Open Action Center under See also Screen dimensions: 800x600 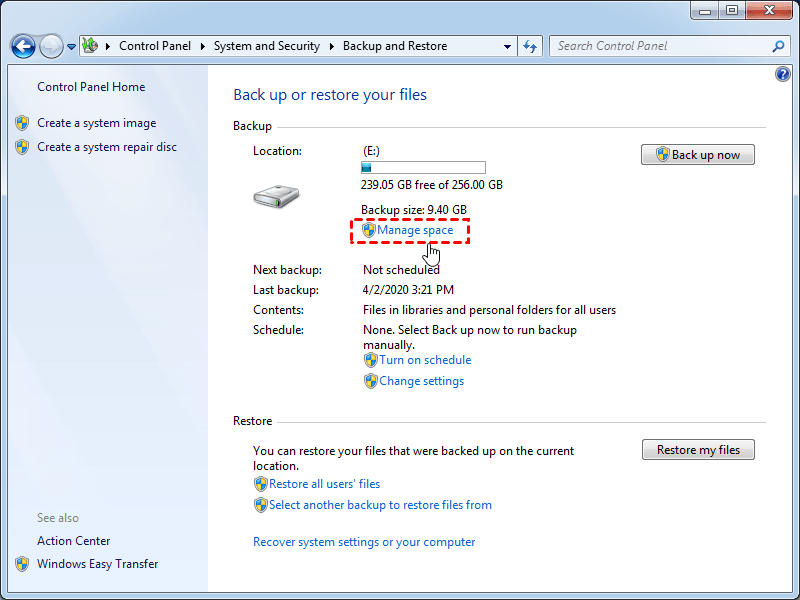pyautogui.click(x=73, y=541)
